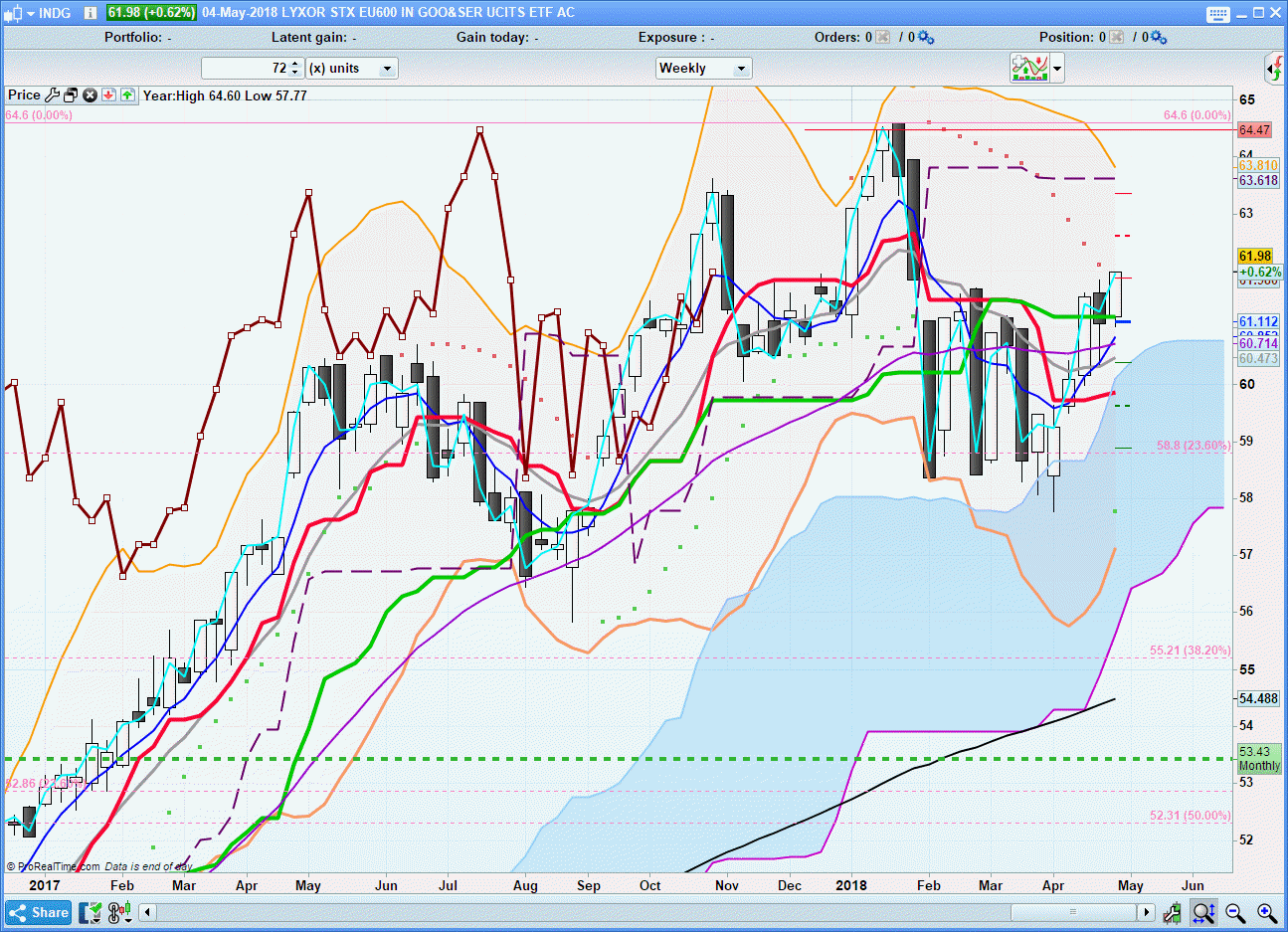
Task: Open Orders settings gear icon
Action: click(925, 37)
